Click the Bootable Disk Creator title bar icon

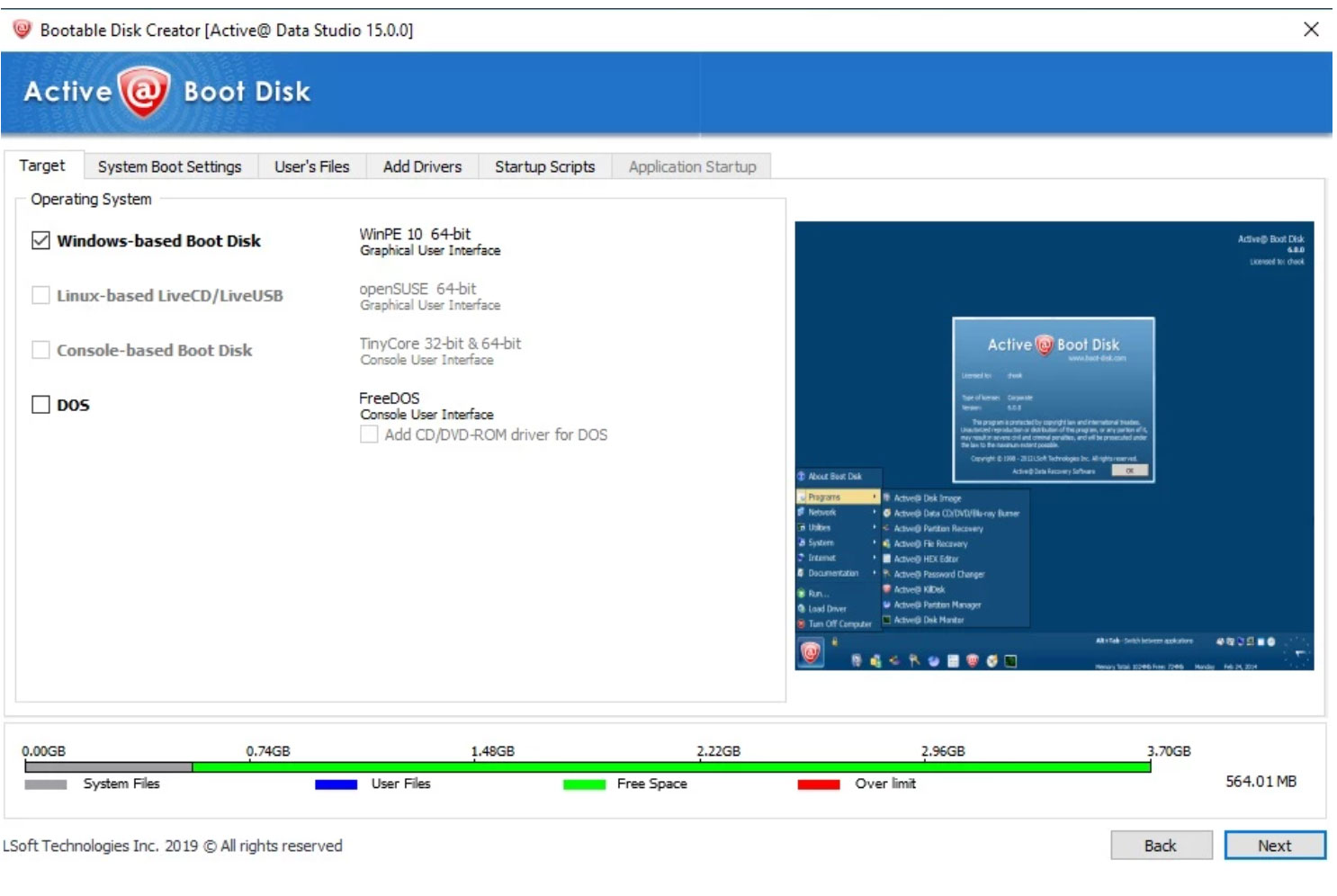pos(21,27)
